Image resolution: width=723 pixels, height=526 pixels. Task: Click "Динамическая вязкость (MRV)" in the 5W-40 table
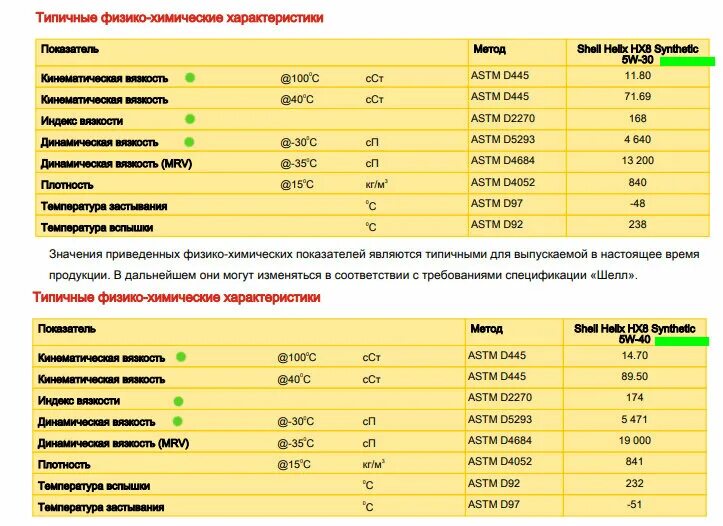[113, 443]
